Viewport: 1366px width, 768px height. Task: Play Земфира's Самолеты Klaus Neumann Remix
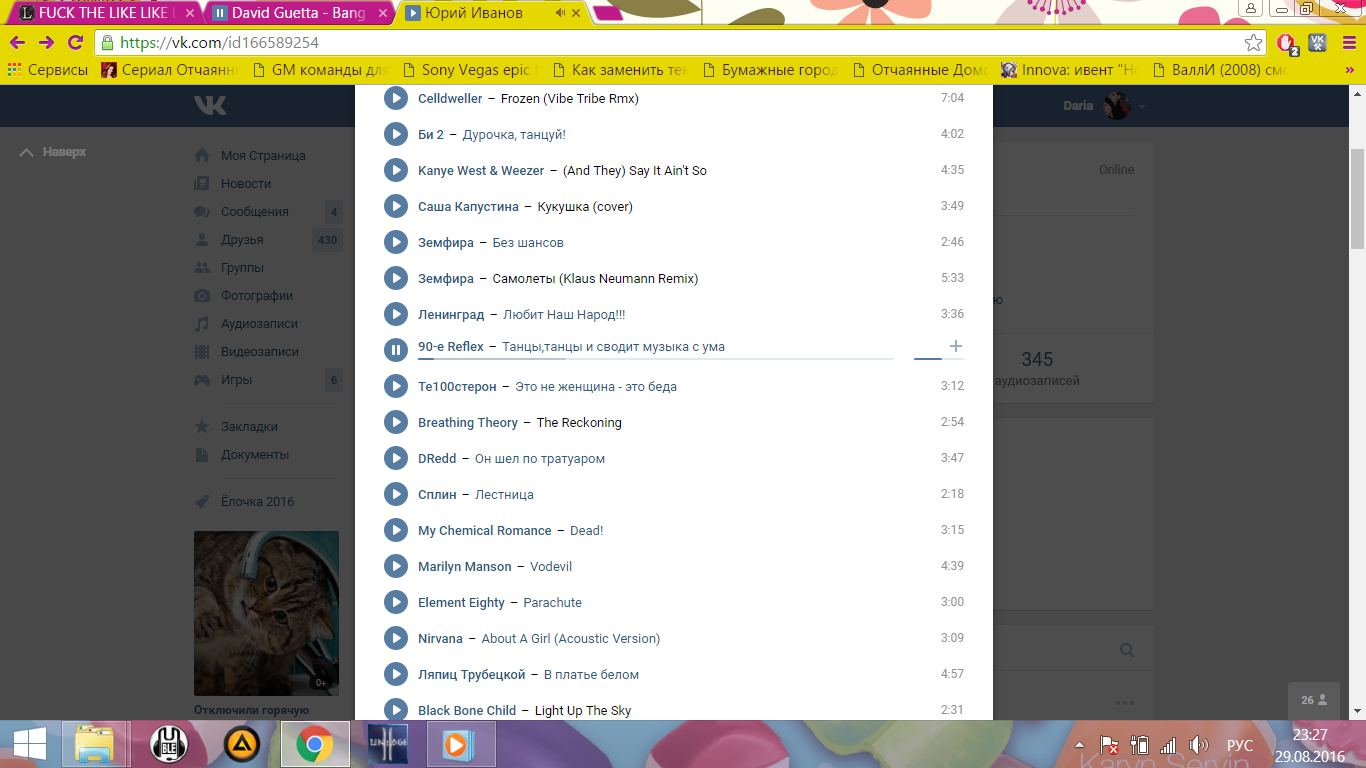point(396,278)
